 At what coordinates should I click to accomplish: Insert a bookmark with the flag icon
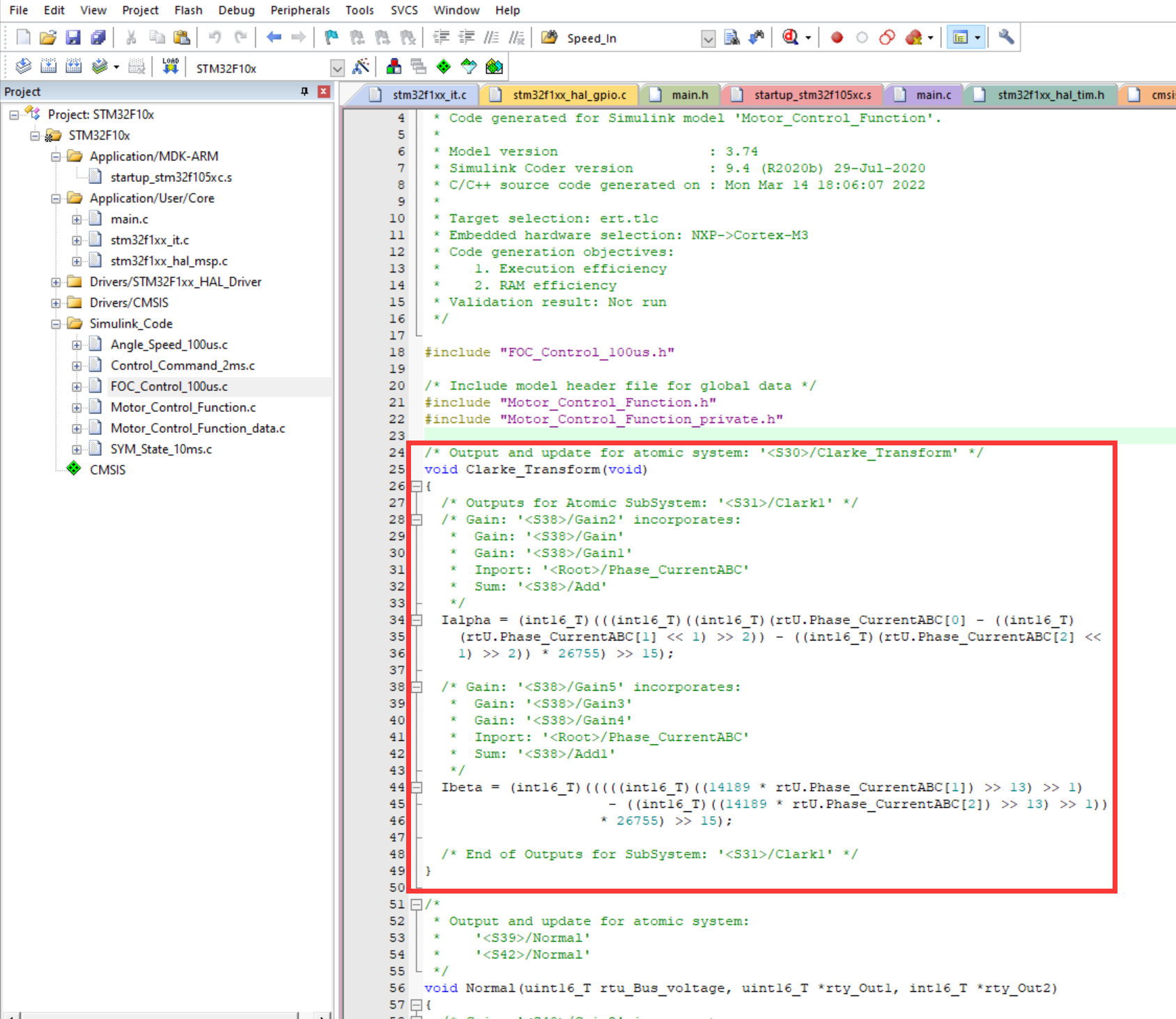332,38
